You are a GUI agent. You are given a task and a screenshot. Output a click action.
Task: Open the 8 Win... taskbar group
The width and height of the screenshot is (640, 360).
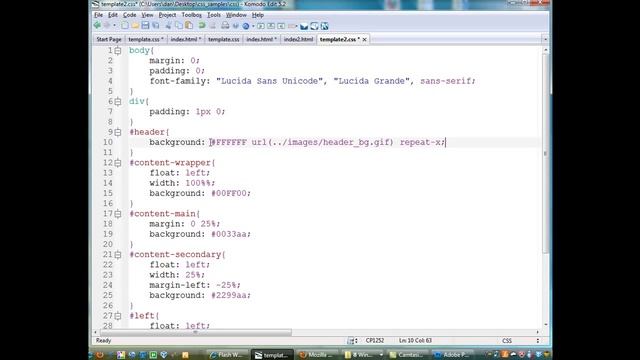coord(361,355)
